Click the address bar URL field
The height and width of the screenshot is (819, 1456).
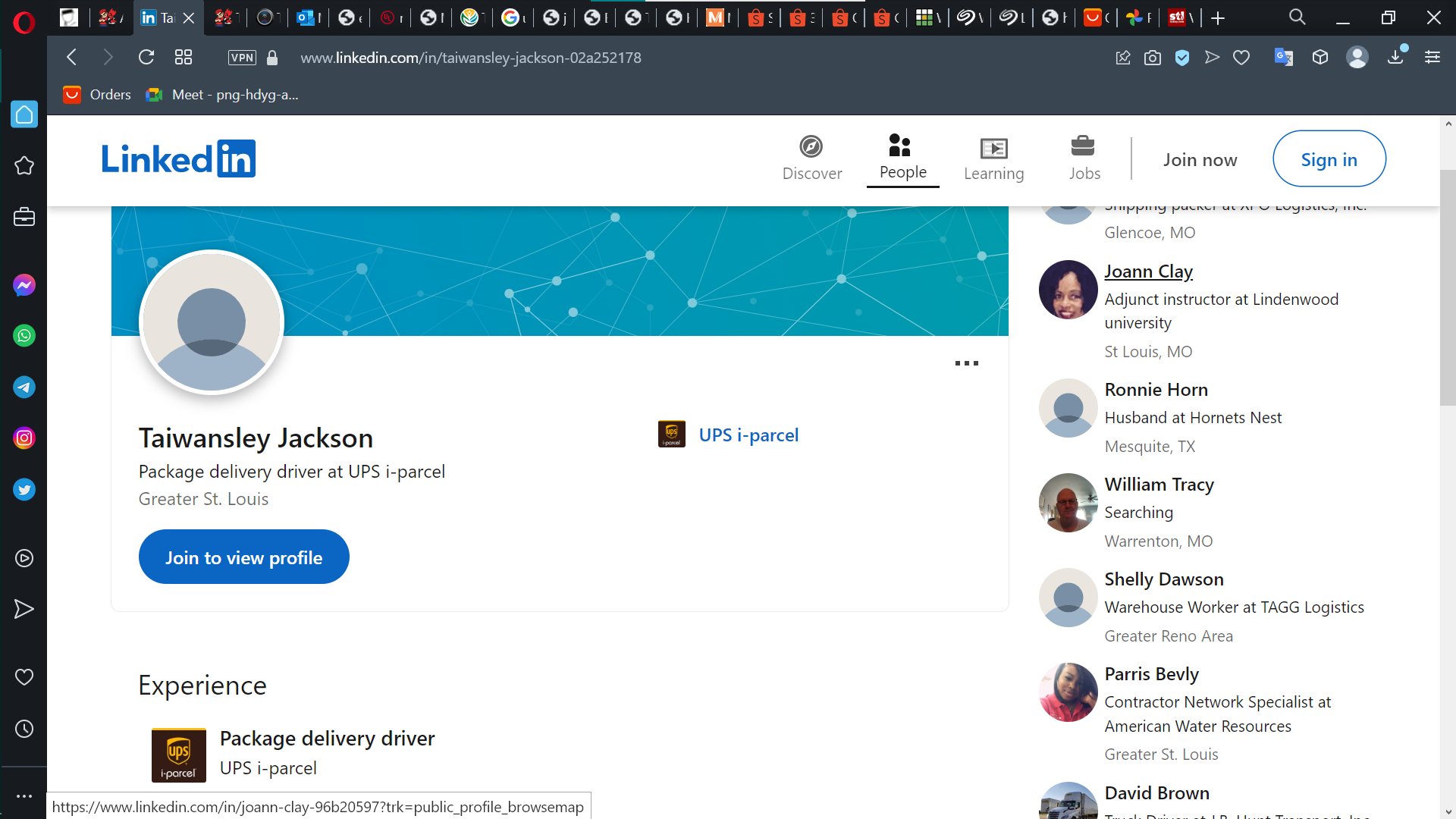click(x=470, y=58)
